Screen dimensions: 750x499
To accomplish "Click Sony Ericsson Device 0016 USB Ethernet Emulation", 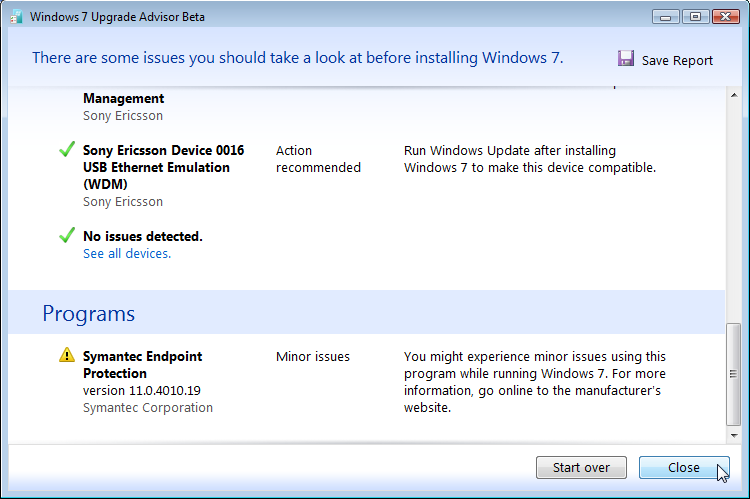I will 164,167.
